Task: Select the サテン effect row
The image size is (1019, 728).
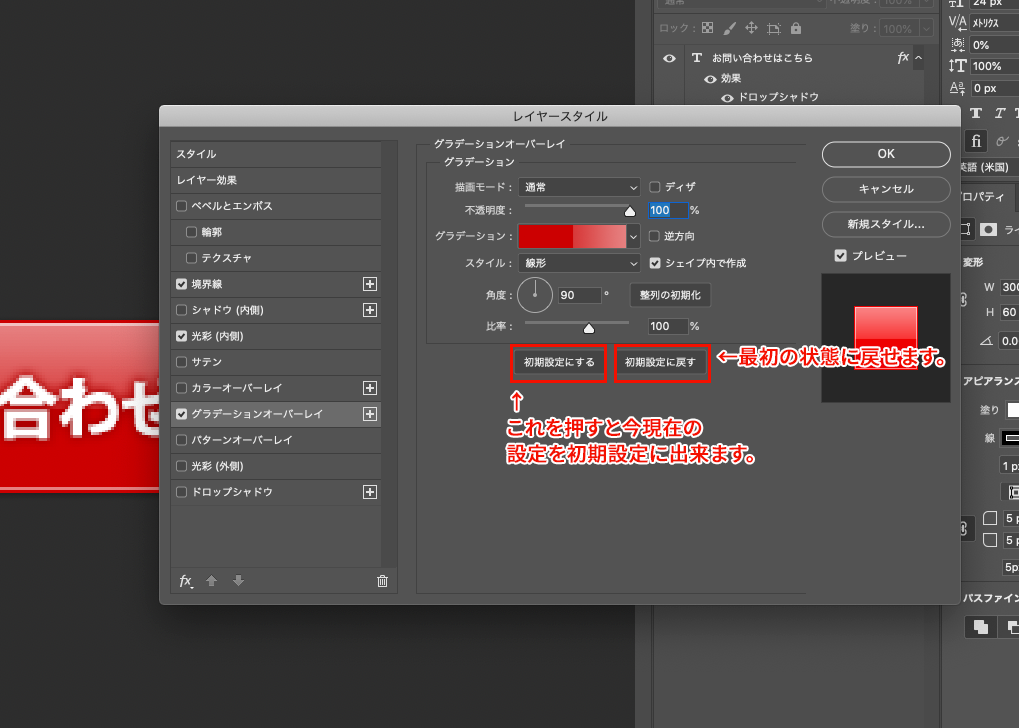Action: coord(276,362)
